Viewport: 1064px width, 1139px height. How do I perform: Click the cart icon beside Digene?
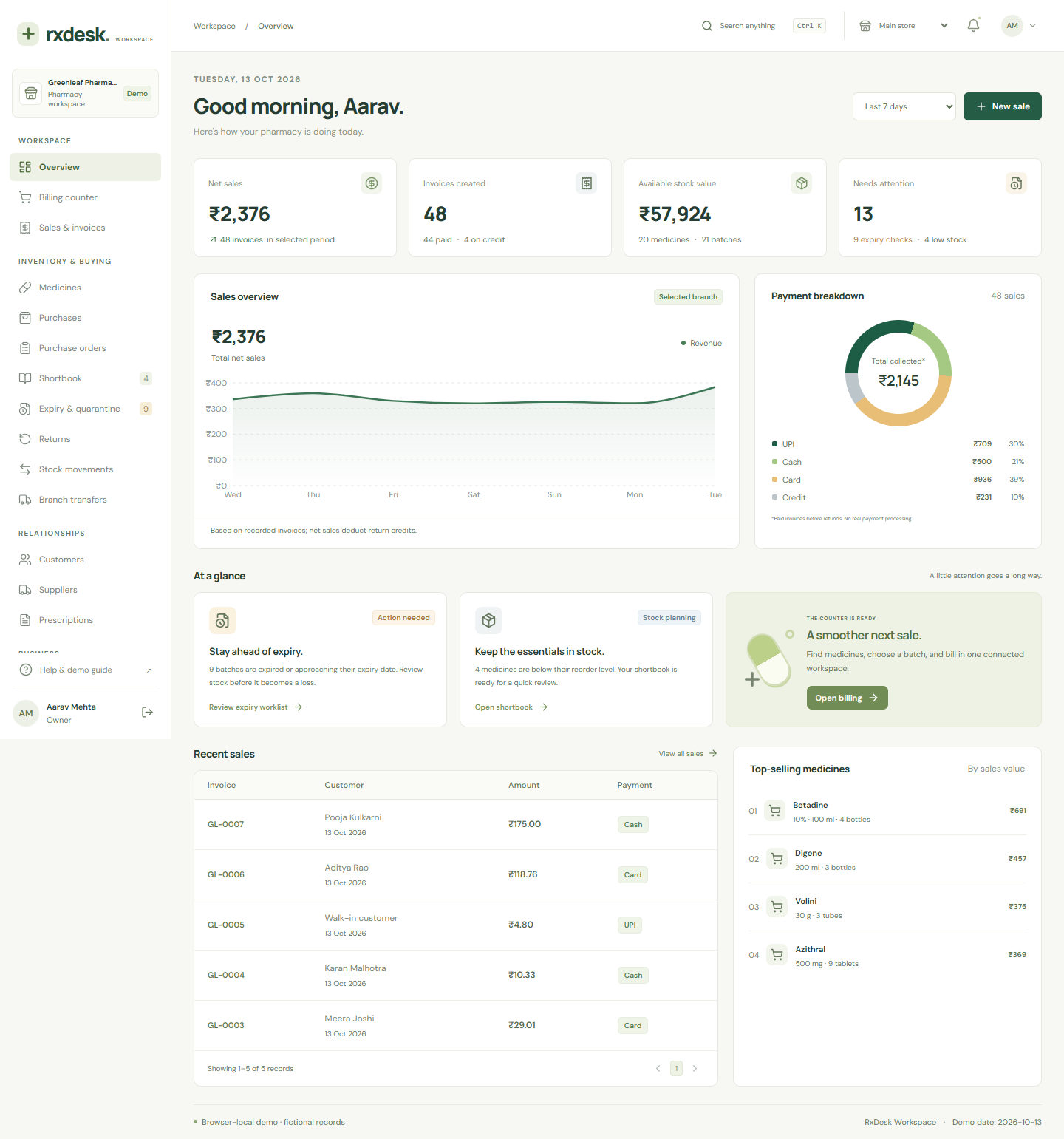777,859
